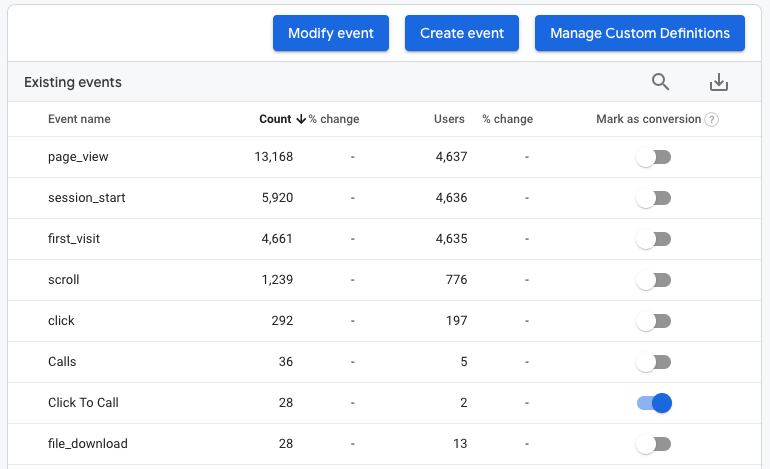Screen dimensions: 770x469
Task: Disable conversion for Click To Call
Action: tap(654, 403)
